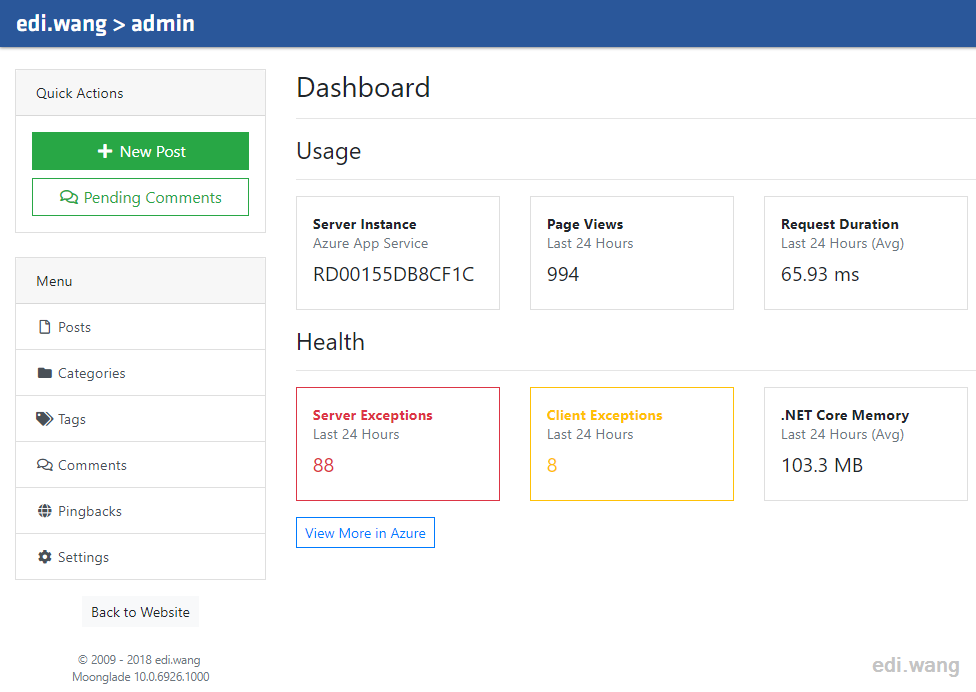Open Pingbacks from the menu
Viewport: 976px width, 692px height.
[141, 511]
